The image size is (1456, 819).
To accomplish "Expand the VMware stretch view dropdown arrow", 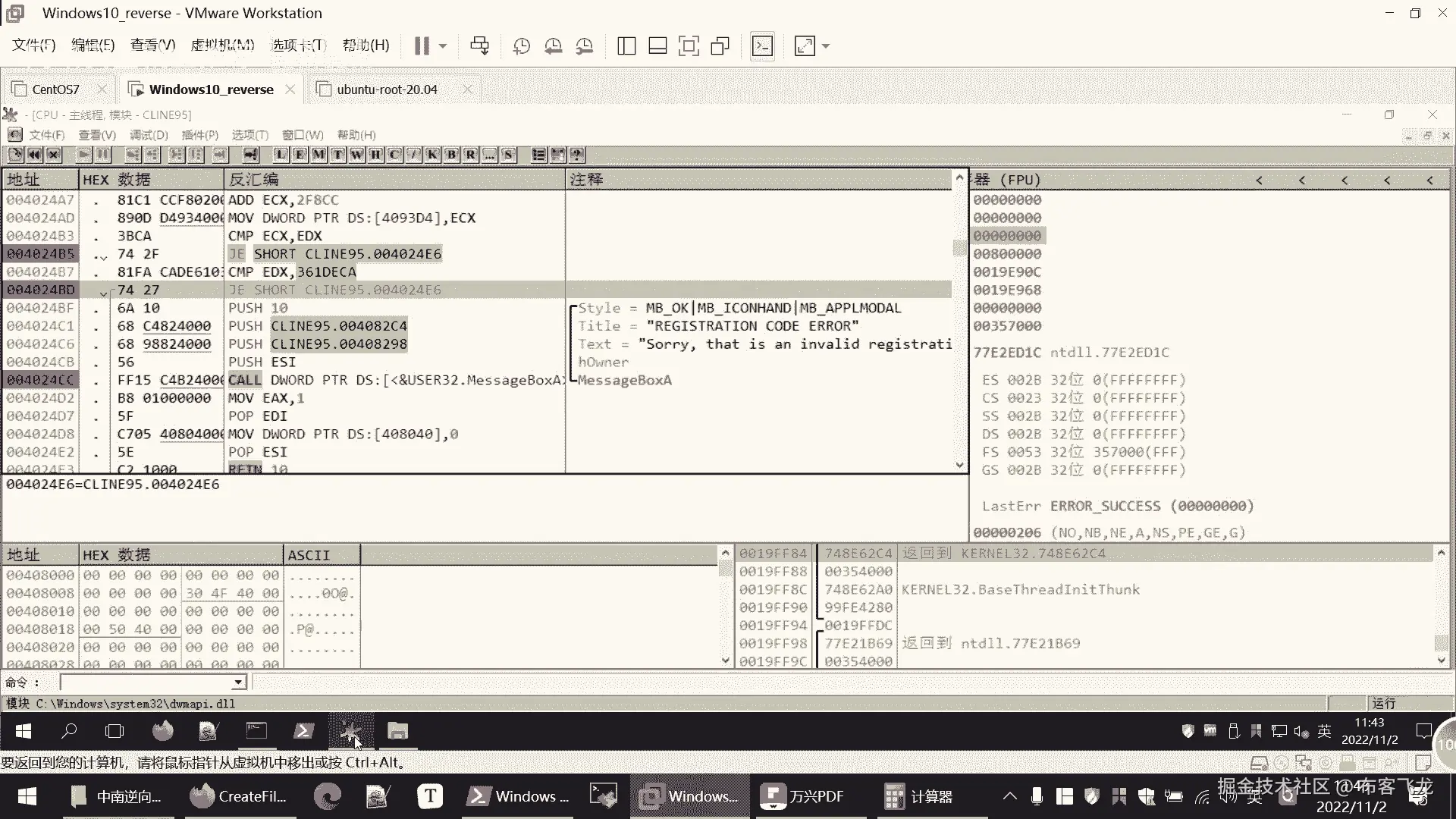I will click(826, 46).
